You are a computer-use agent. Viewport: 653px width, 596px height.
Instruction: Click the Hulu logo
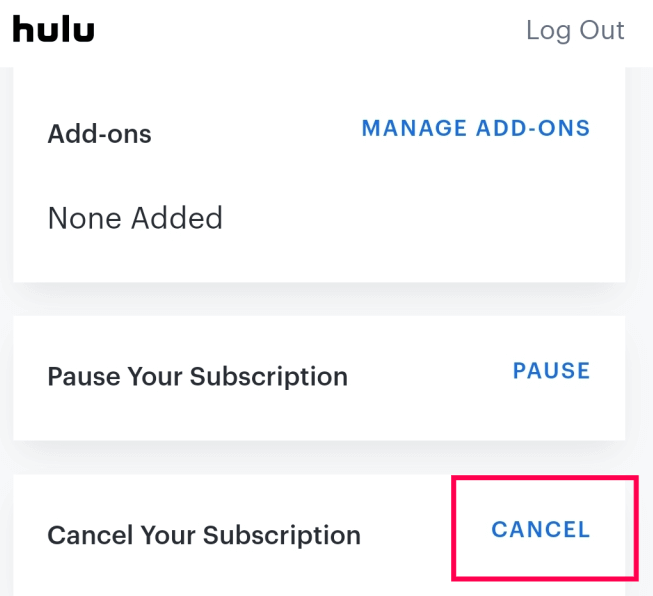(x=53, y=29)
